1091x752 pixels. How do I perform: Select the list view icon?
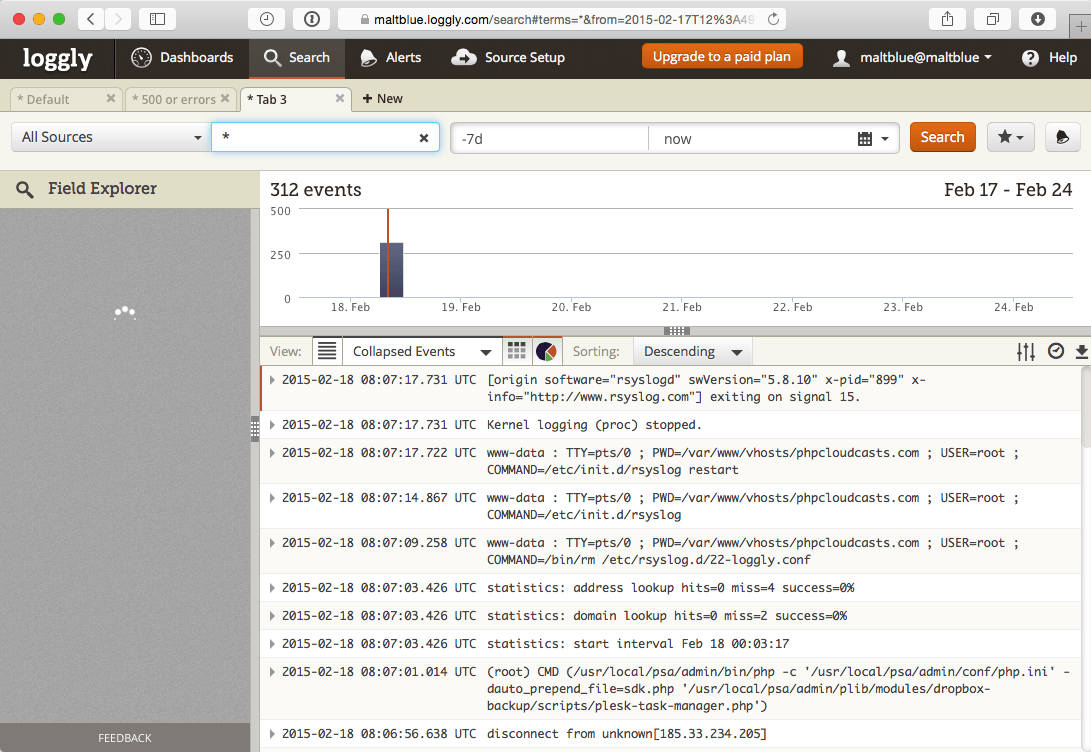327,351
